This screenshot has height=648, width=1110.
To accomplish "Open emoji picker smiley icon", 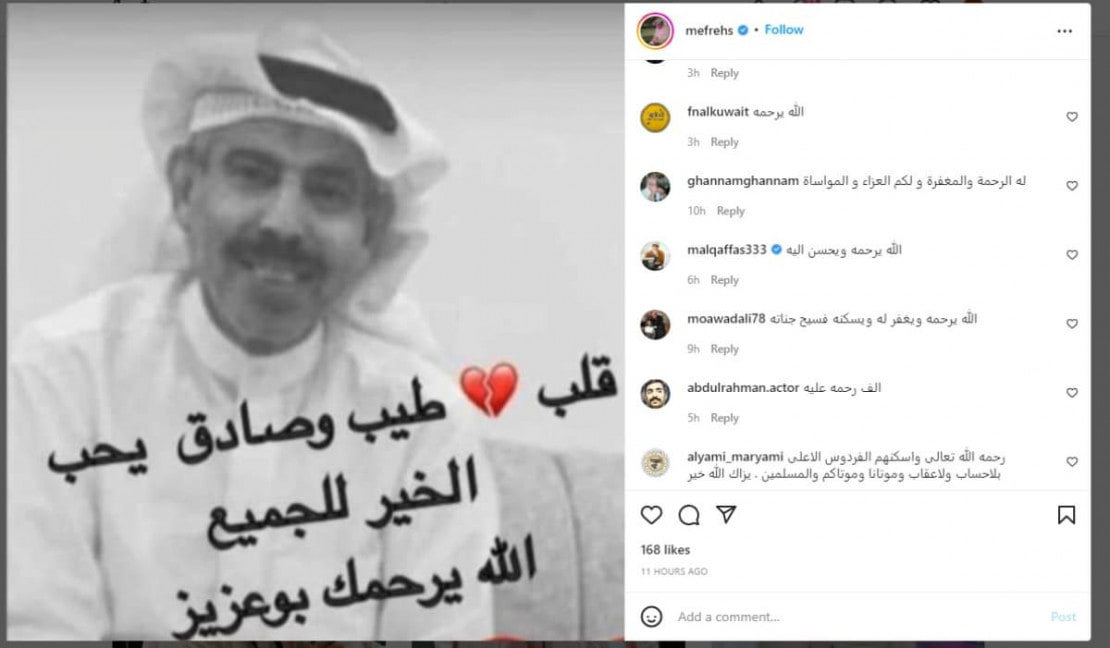I will (651, 616).
